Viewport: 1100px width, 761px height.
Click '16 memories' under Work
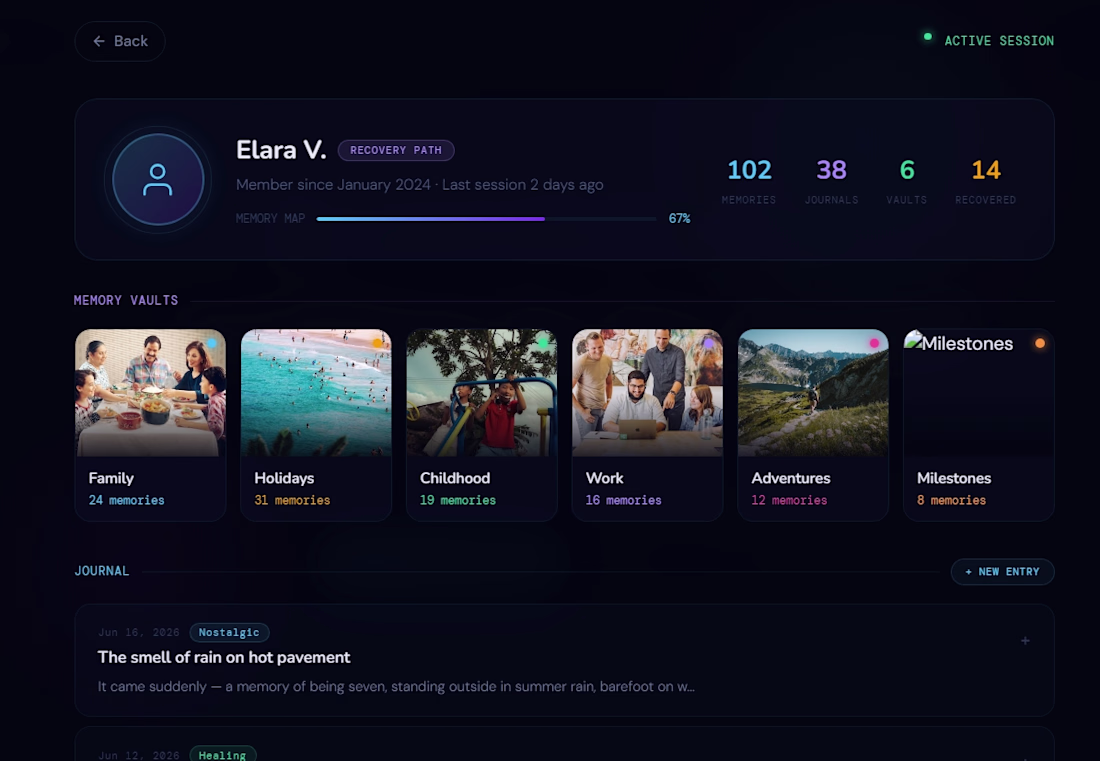(623, 500)
